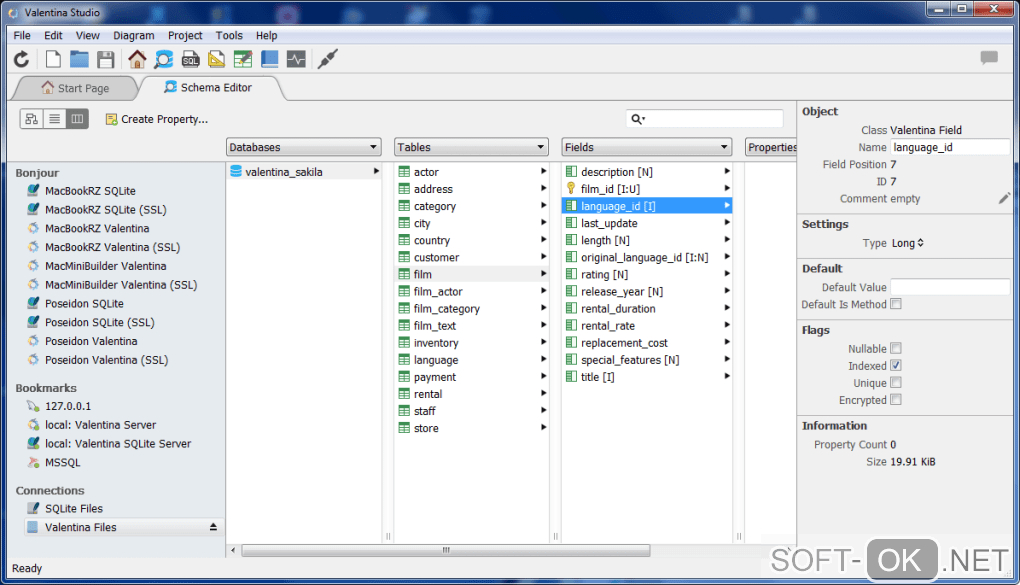
Task: Open the activity monitor toolbar icon
Action: point(296,60)
